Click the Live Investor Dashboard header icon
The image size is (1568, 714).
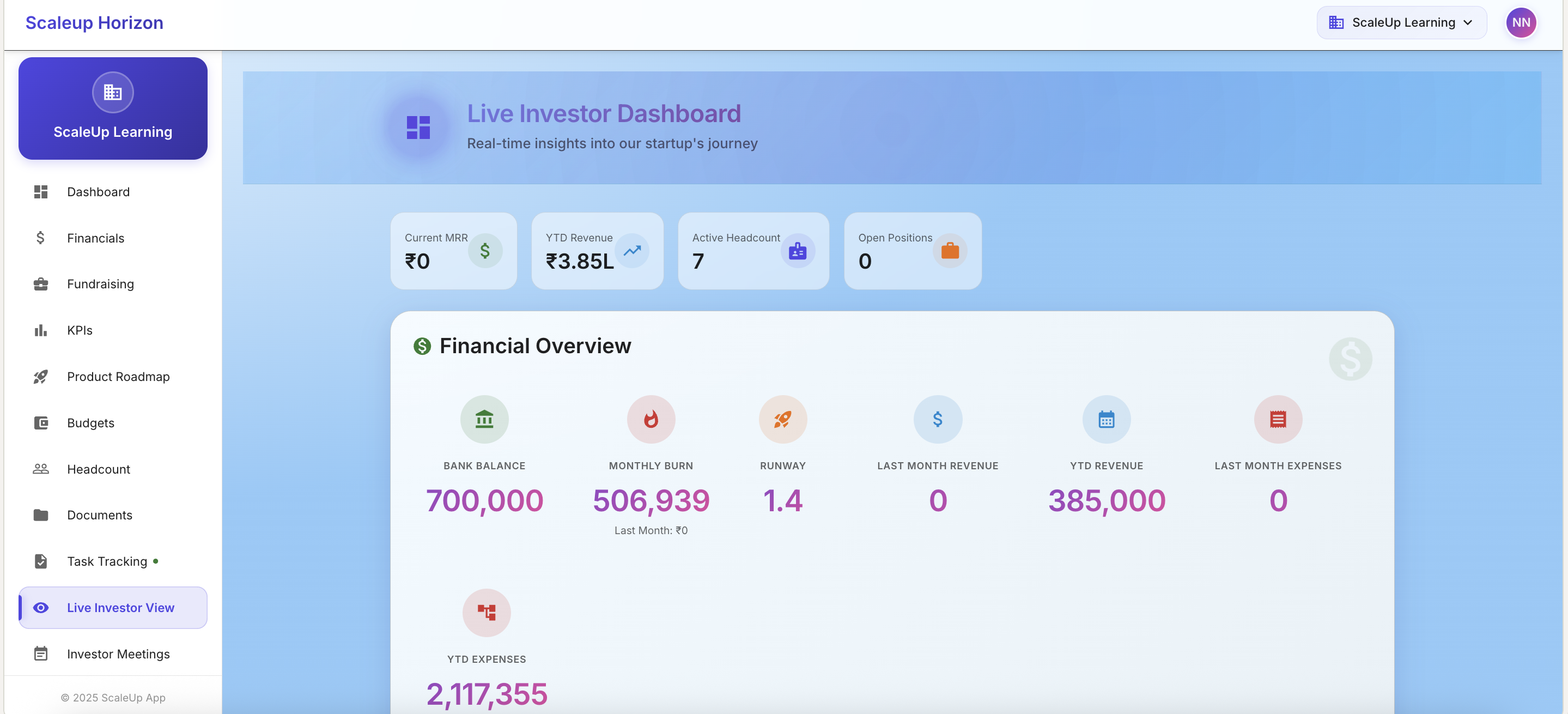pyautogui.click(x=418, y=128)
